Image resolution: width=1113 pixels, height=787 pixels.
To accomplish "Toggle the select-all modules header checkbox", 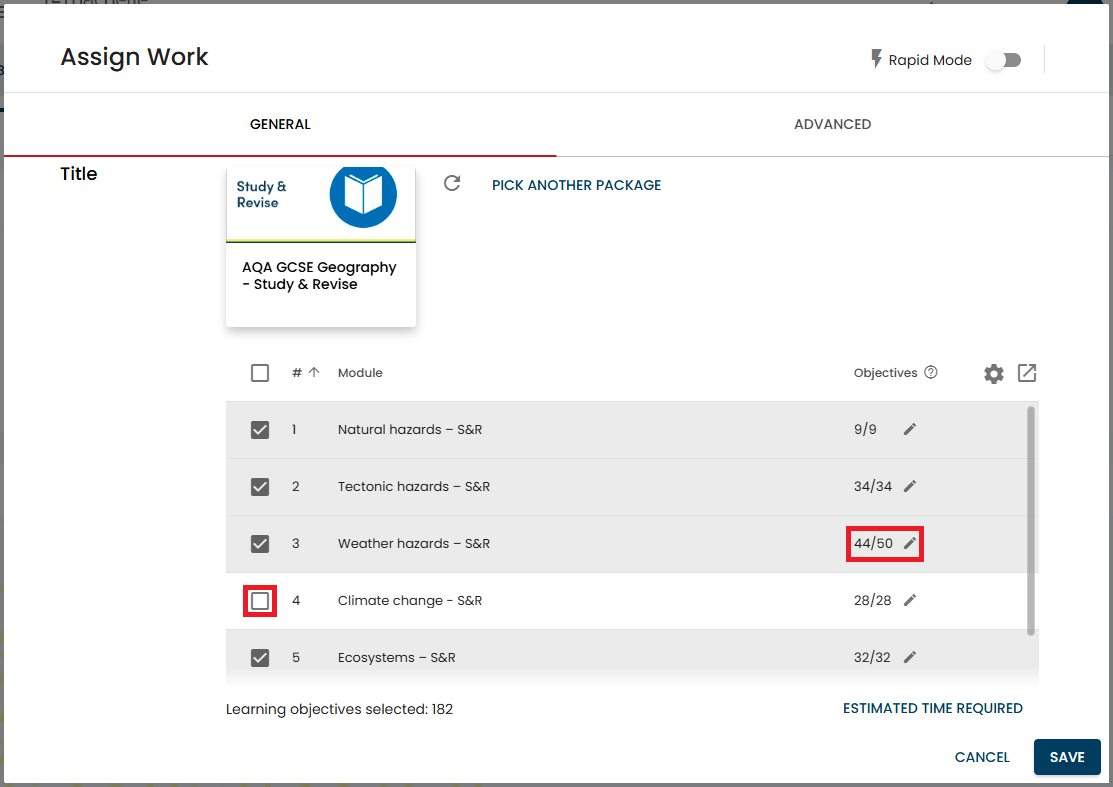I will 260,373.
